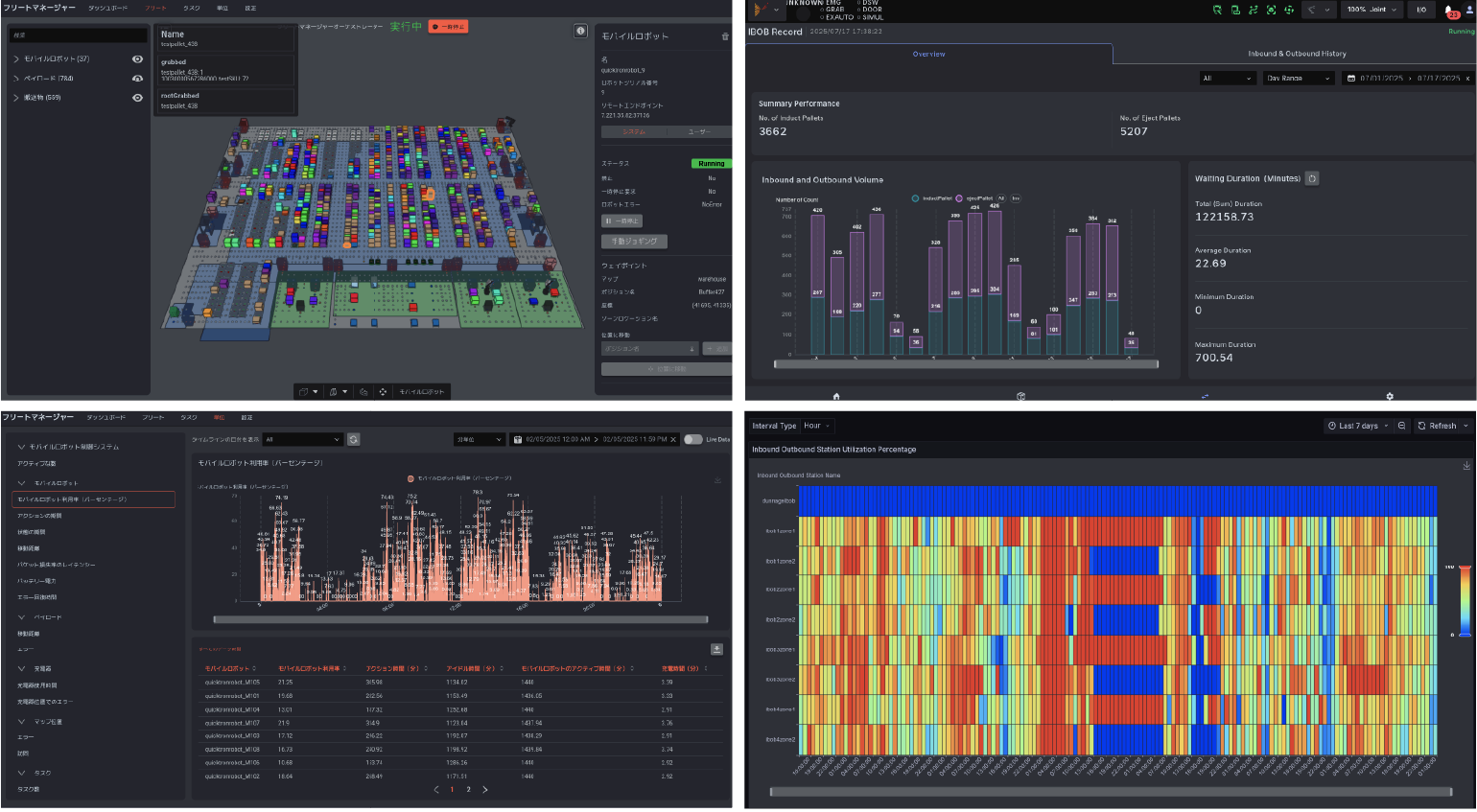Switch to Inbound & Outbound History tab

[x=1297, y=54]
